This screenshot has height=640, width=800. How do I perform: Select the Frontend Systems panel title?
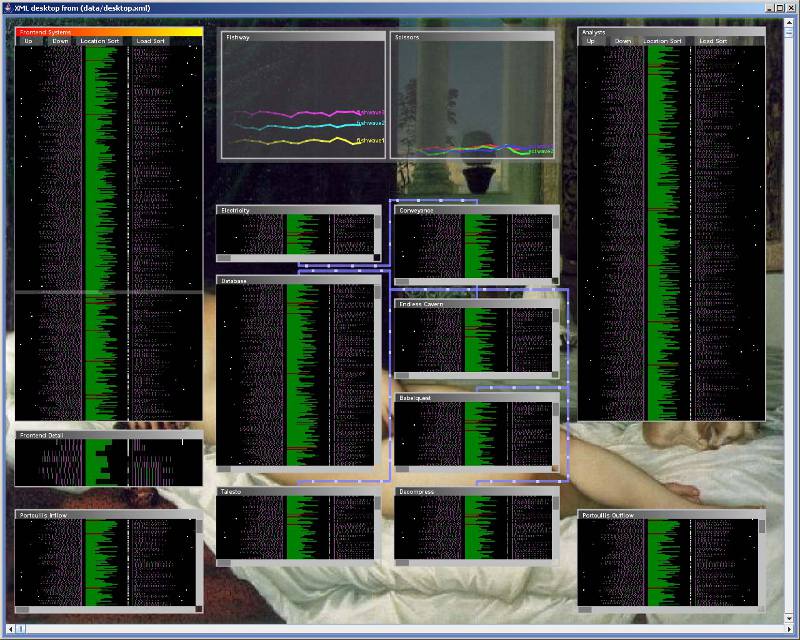45,32
